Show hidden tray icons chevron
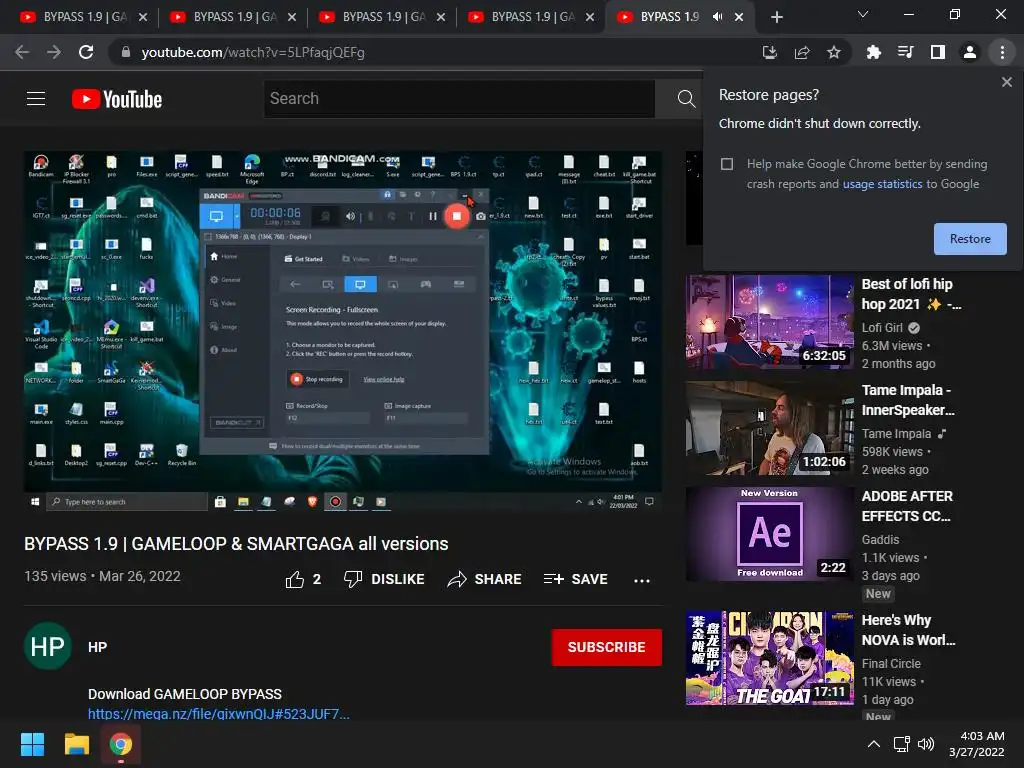This screenshot has width=1024, height=768. tap(873, 744)
